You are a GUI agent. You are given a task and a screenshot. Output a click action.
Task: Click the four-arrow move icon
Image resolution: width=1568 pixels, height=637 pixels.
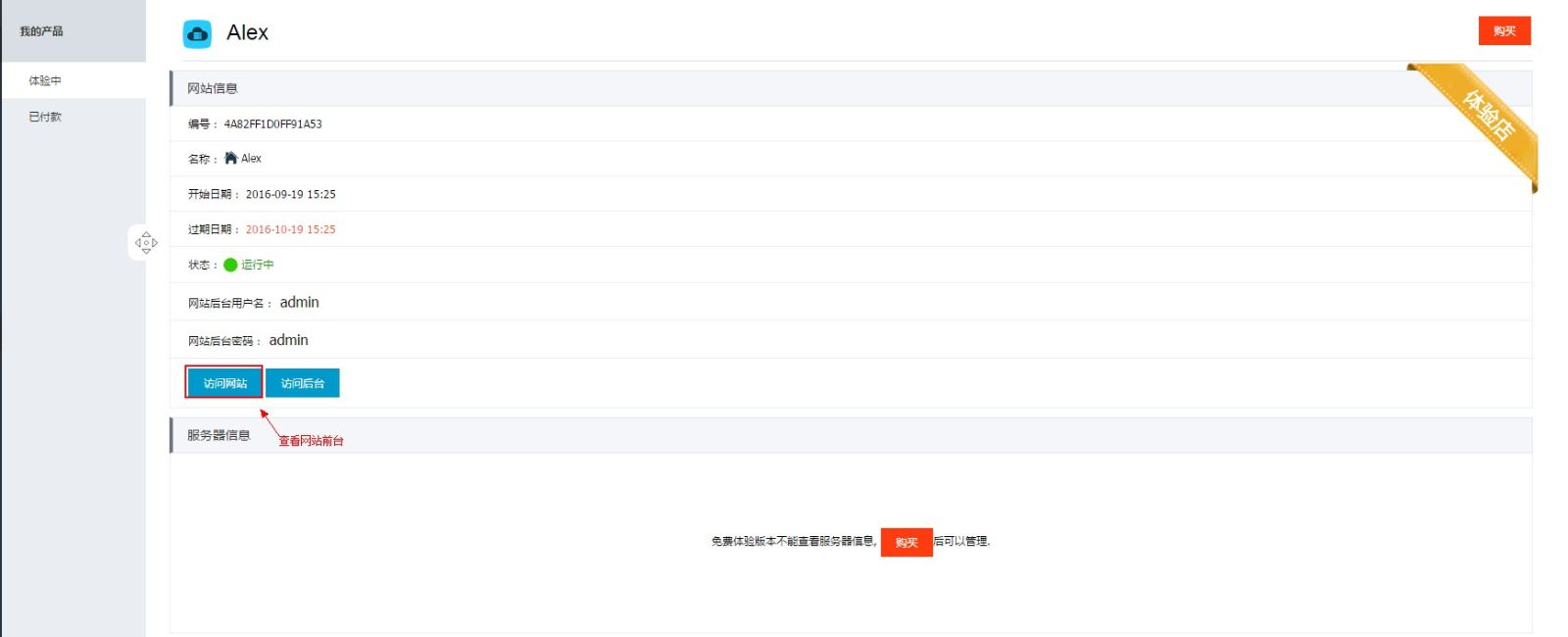pyautogui.click(x=146, y=242)
